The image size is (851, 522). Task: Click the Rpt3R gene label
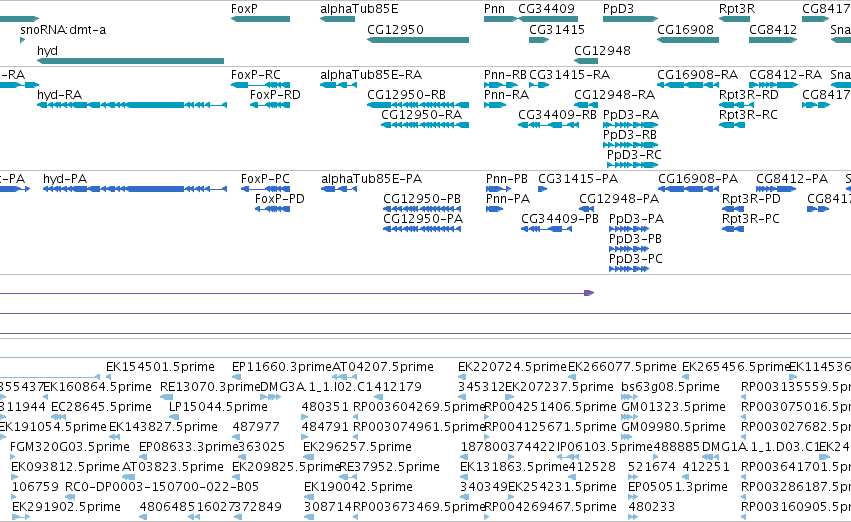[x=737, y=9]
